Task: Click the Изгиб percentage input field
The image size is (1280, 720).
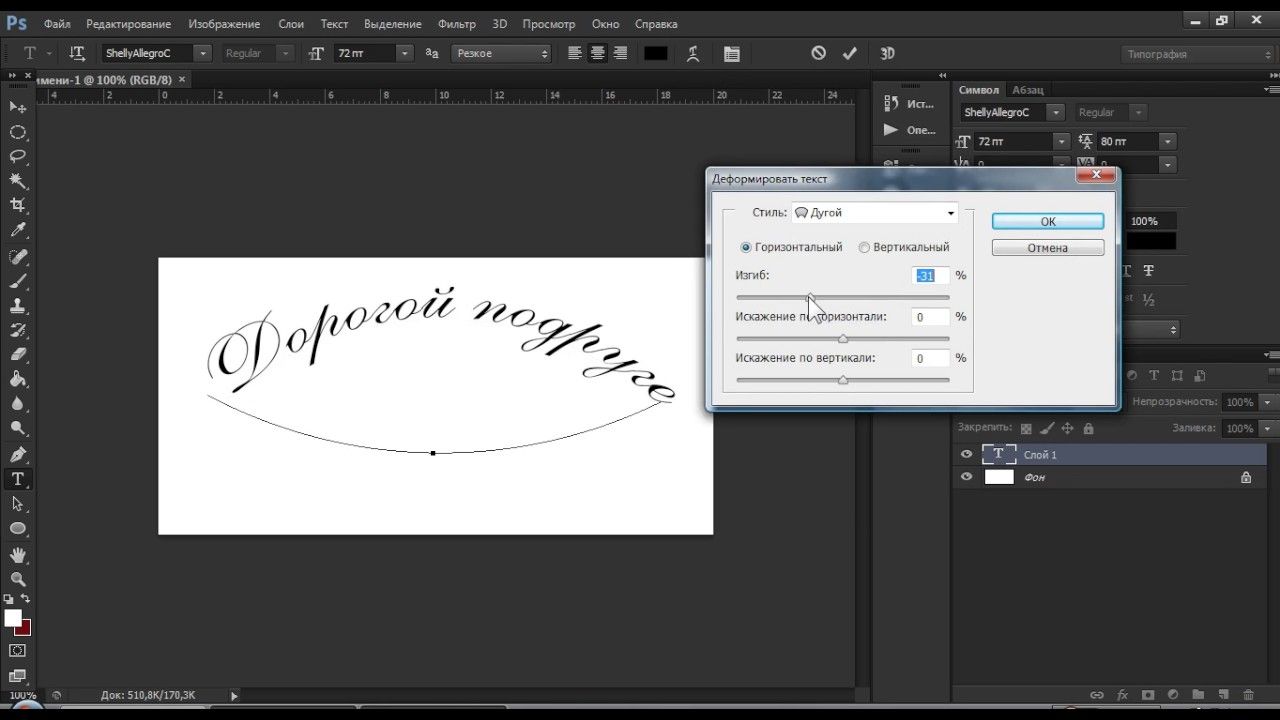Action: coord(930,276)
